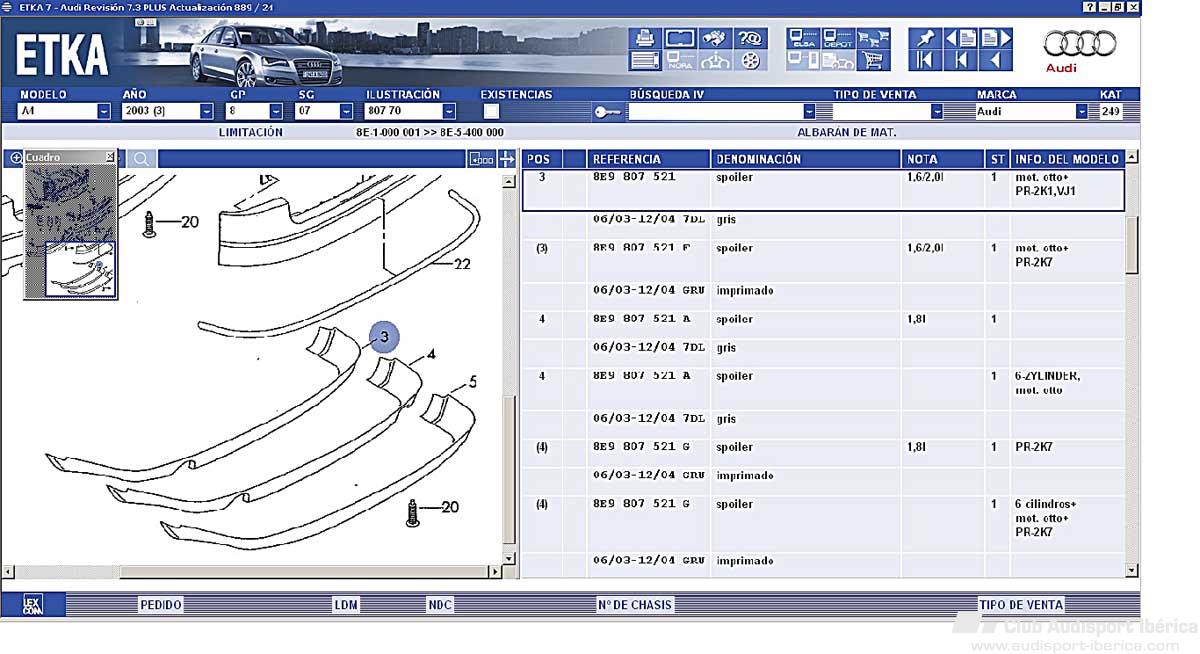Open the Marca dropdown
Image resolution: width=1200 pixels, height=654 pixels.
[x=1081, y=112]
